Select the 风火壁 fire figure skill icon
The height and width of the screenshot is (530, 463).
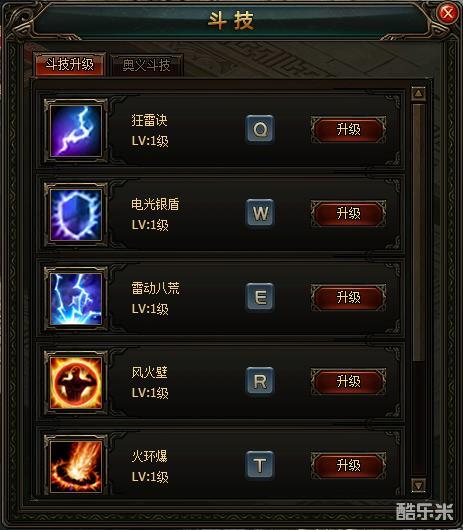tap(76, 383)
